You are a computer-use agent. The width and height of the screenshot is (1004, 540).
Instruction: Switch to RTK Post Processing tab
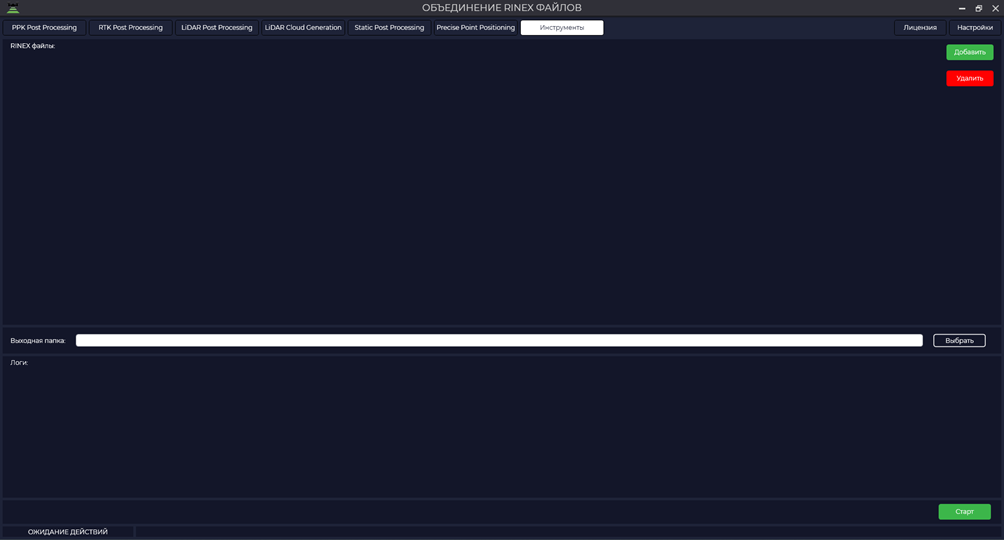point(131,28)
